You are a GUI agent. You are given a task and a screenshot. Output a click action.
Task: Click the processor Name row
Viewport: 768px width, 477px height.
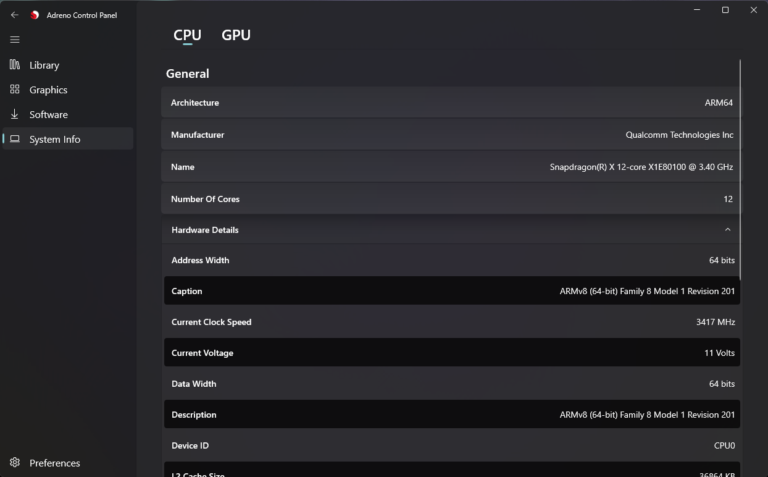[451, 167]
